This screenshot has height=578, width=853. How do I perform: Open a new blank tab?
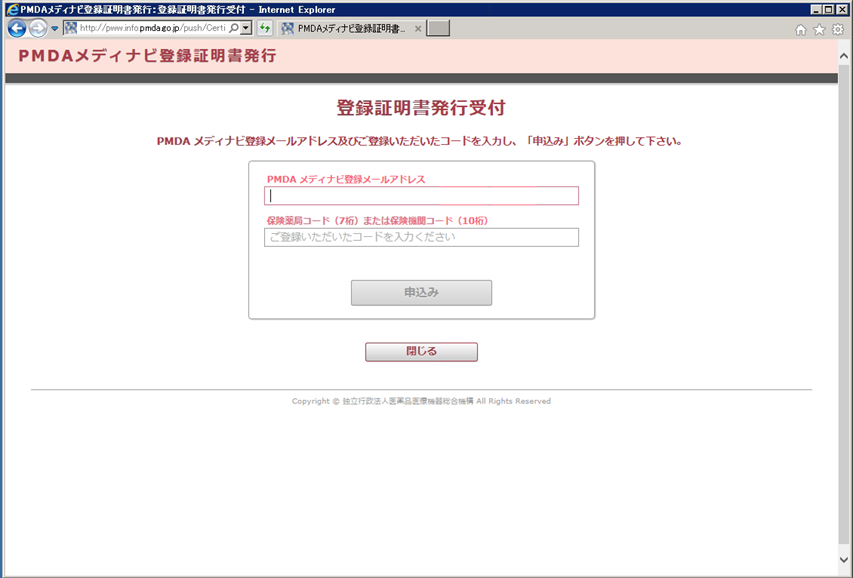pos(438,28)
